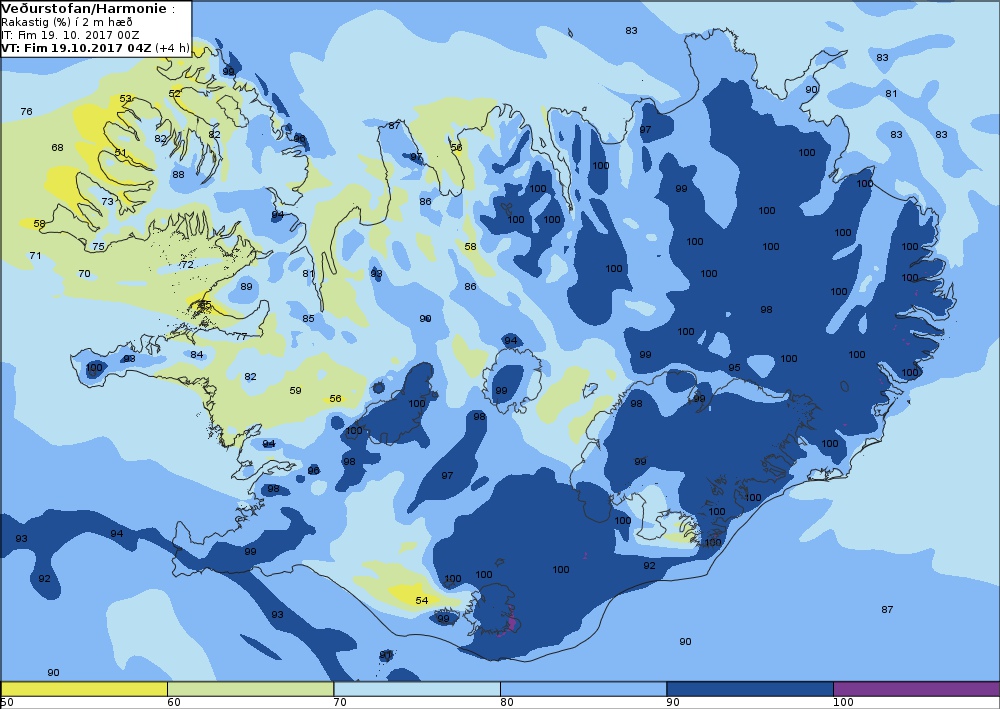Click the map value 88

(x=178, y=174)
